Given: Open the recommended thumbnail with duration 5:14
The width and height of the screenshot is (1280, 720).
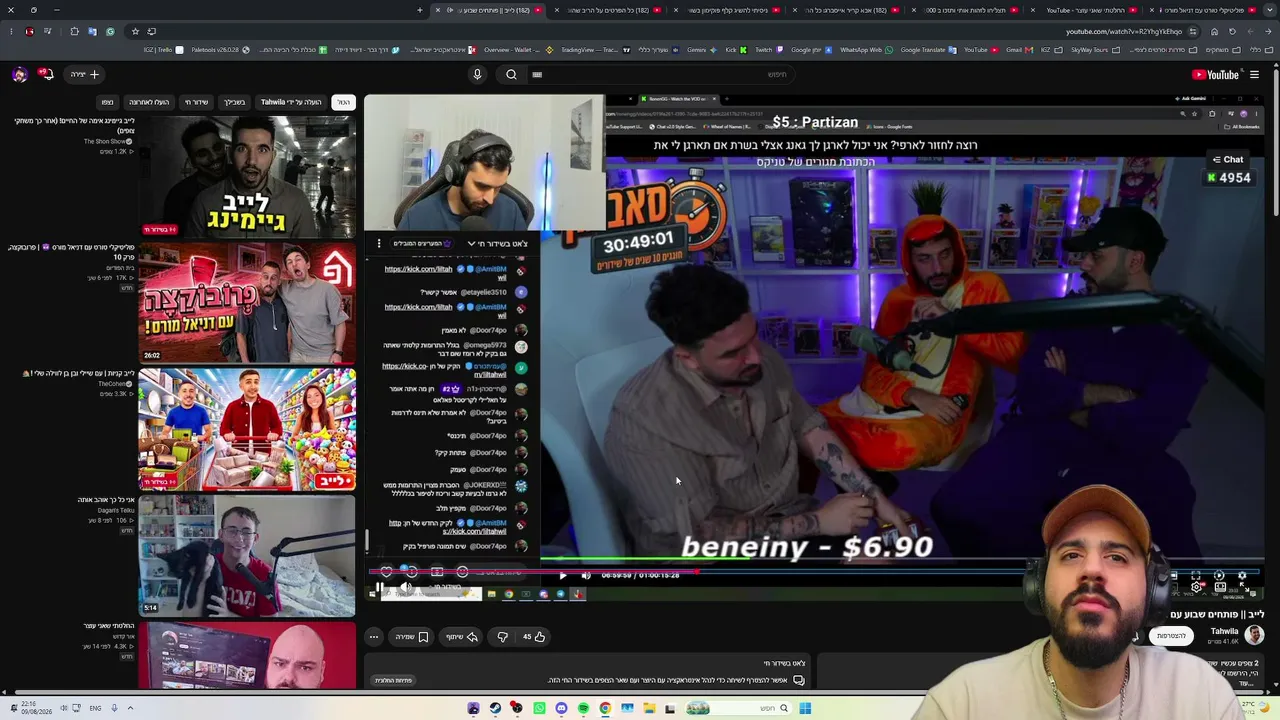Looking at the screenshot, I should pos(247,555).
